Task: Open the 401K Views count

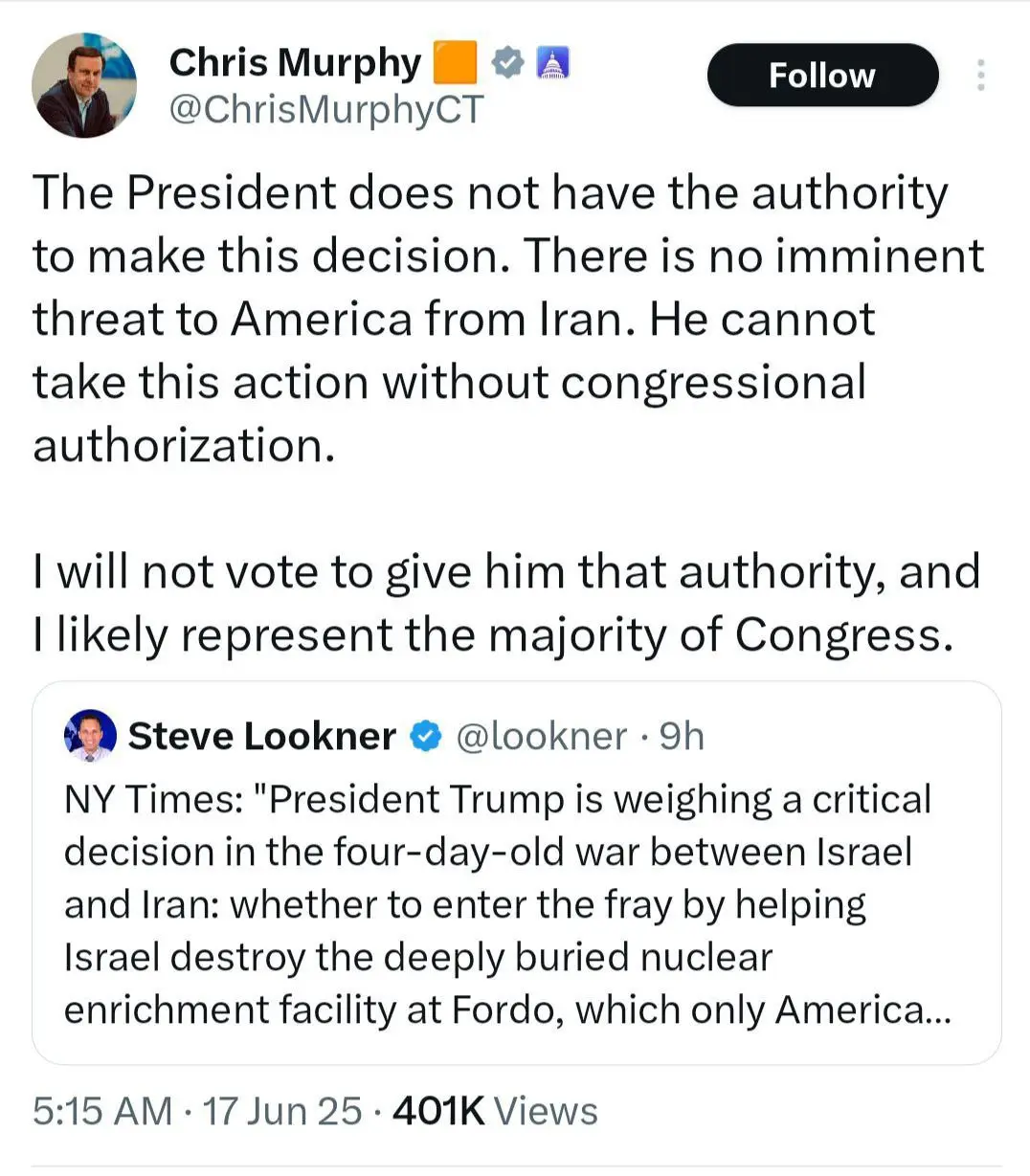Action: click(x=495, y=1111)
